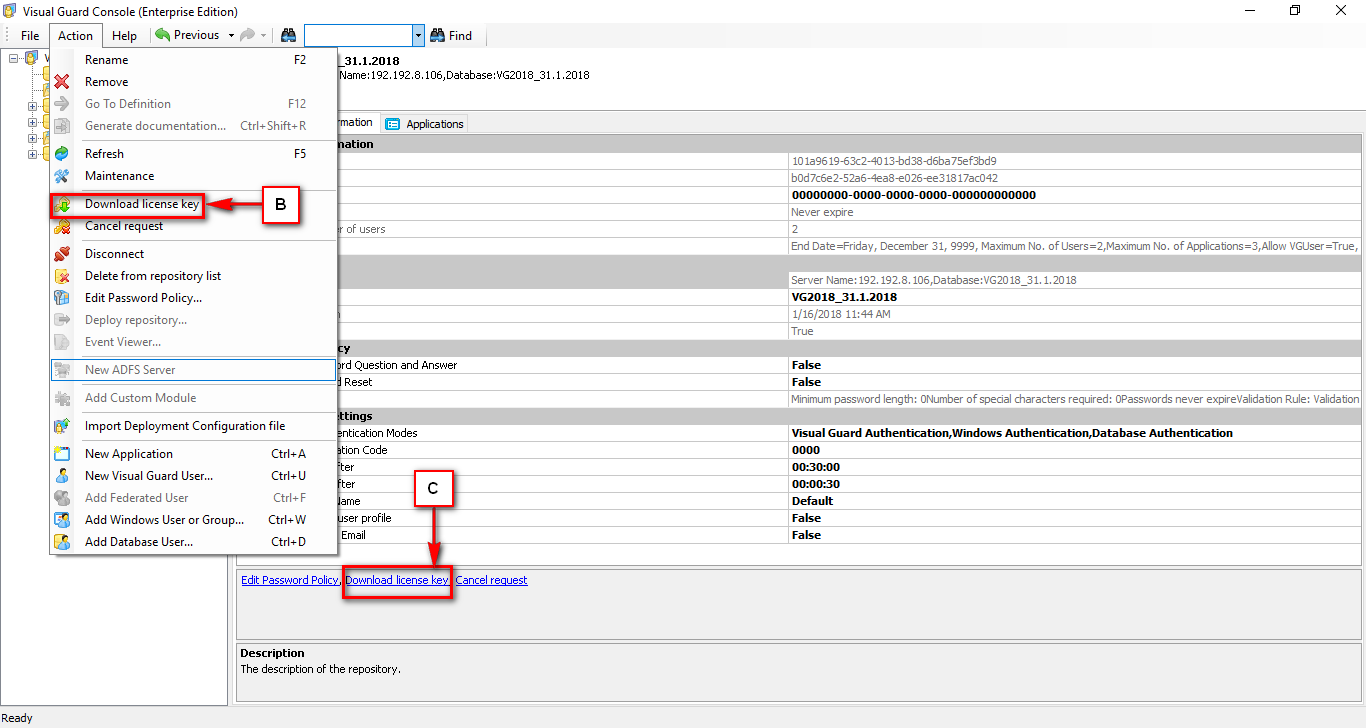
Task: Click the Cancel request key icon
Action: (x=62, y=225)
